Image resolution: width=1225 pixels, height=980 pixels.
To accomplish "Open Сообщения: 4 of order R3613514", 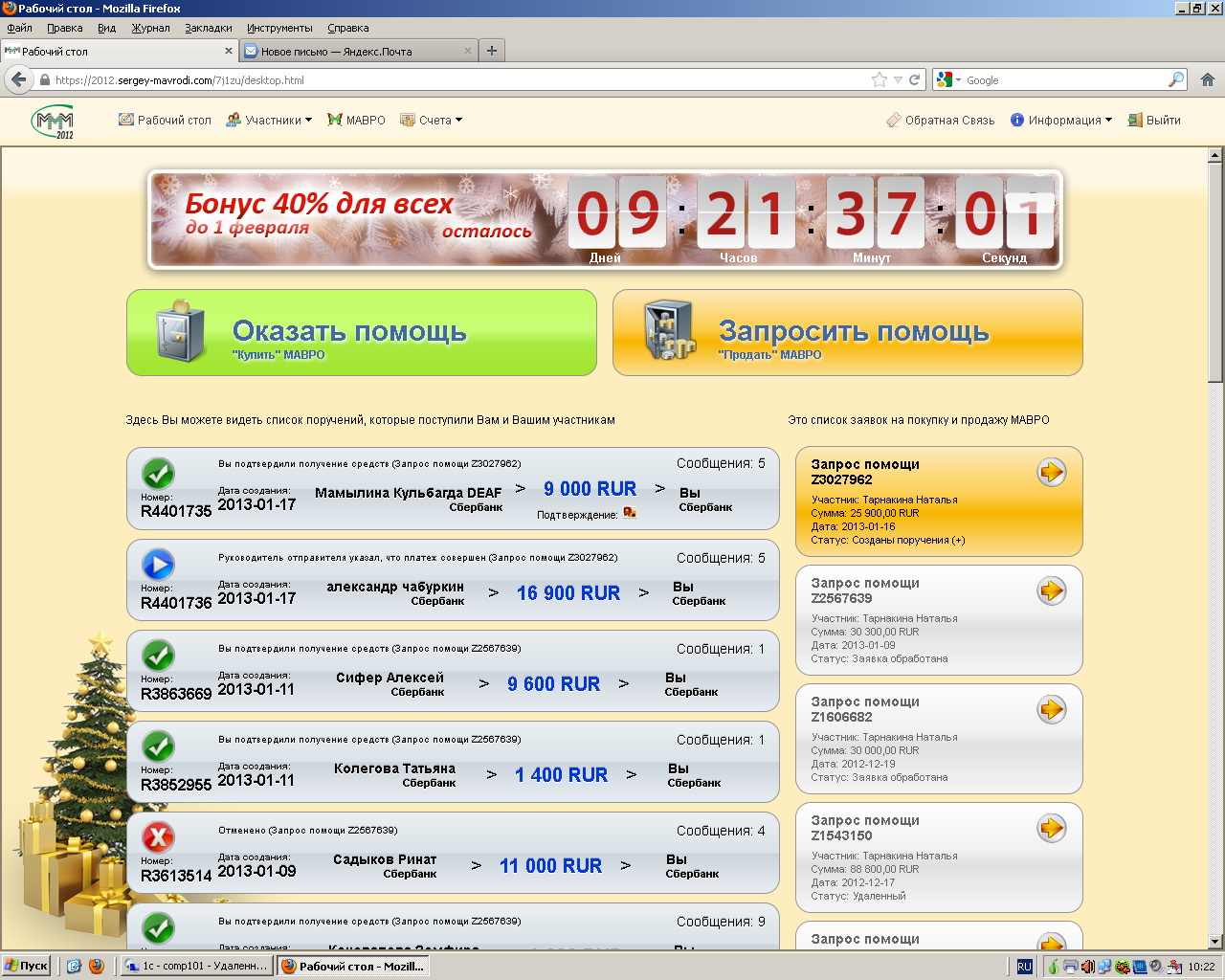I will coord(721,831).
